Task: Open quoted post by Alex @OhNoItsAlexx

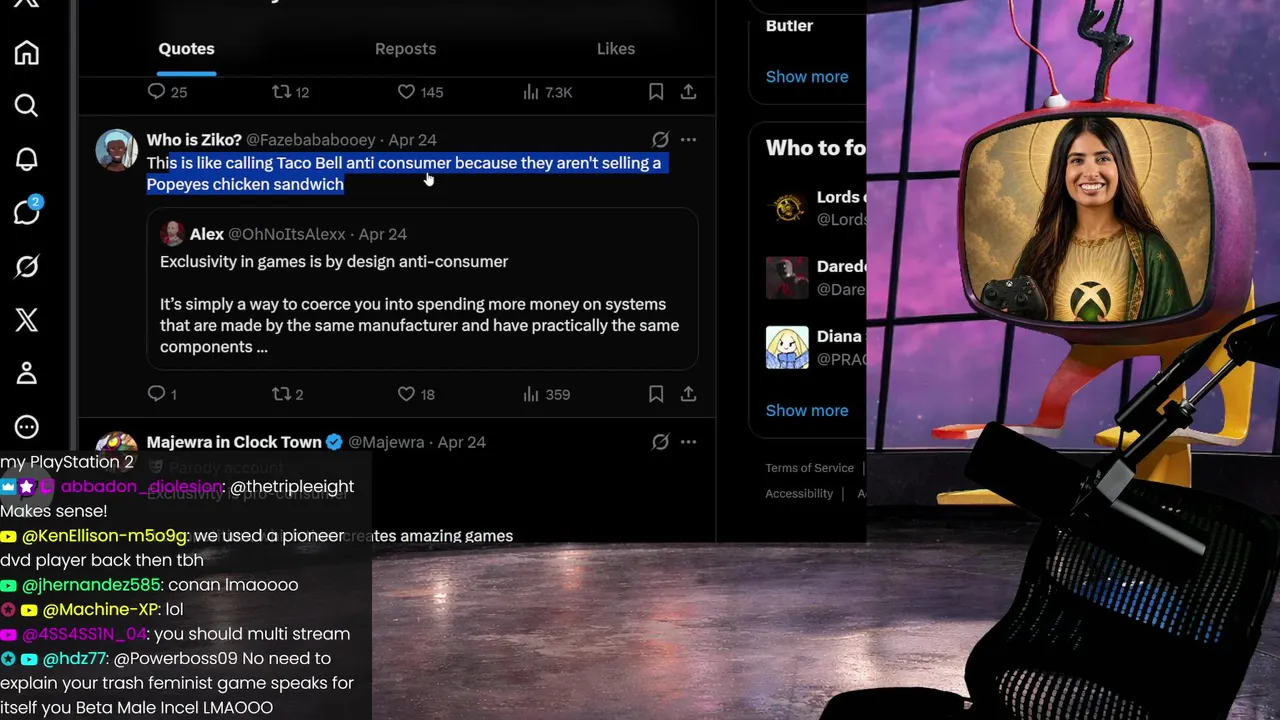Action: pos(422,289)
